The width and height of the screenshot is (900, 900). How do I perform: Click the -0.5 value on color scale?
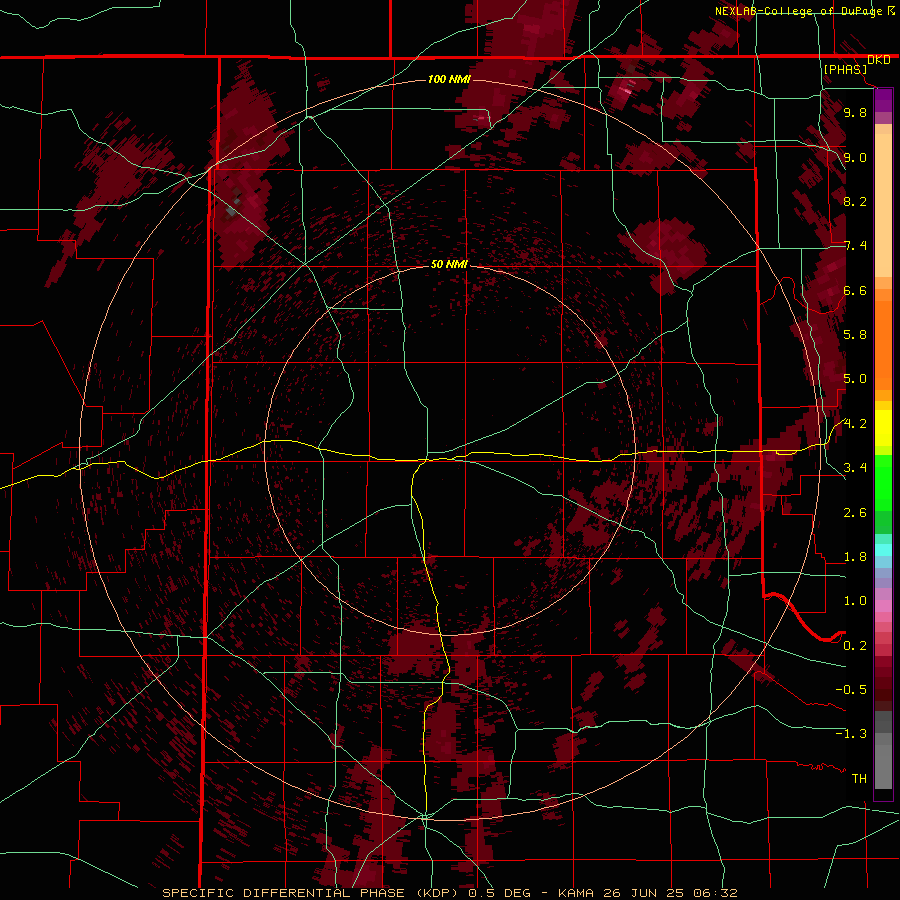click(851, 690)
